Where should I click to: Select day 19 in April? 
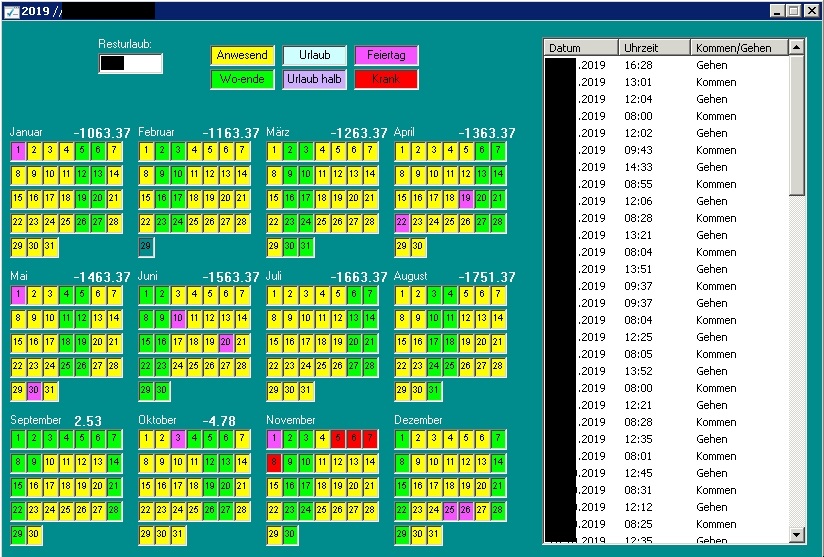coord(466,199)
